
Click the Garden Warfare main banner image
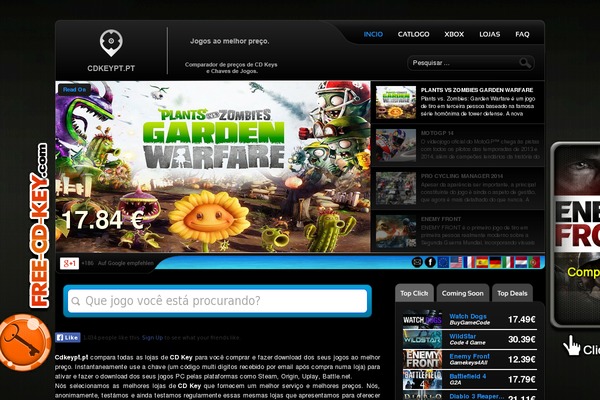click(x=213, y=167)
